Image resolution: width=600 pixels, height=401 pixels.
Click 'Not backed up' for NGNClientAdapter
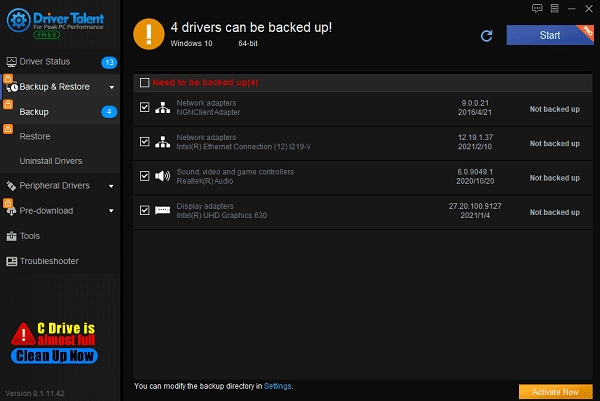[x=554, y=109]
